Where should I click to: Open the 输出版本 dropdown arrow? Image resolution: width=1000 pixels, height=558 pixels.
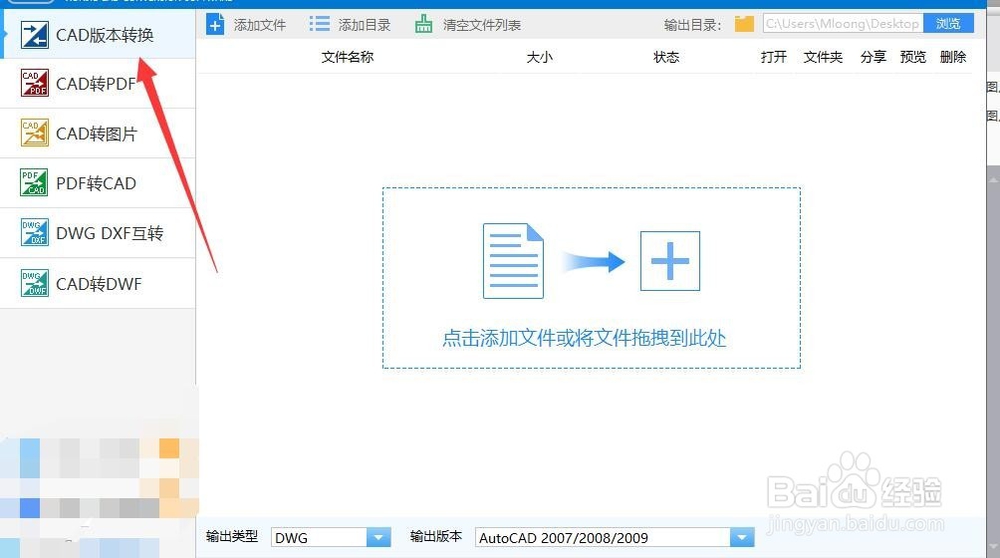coord(742,538)
